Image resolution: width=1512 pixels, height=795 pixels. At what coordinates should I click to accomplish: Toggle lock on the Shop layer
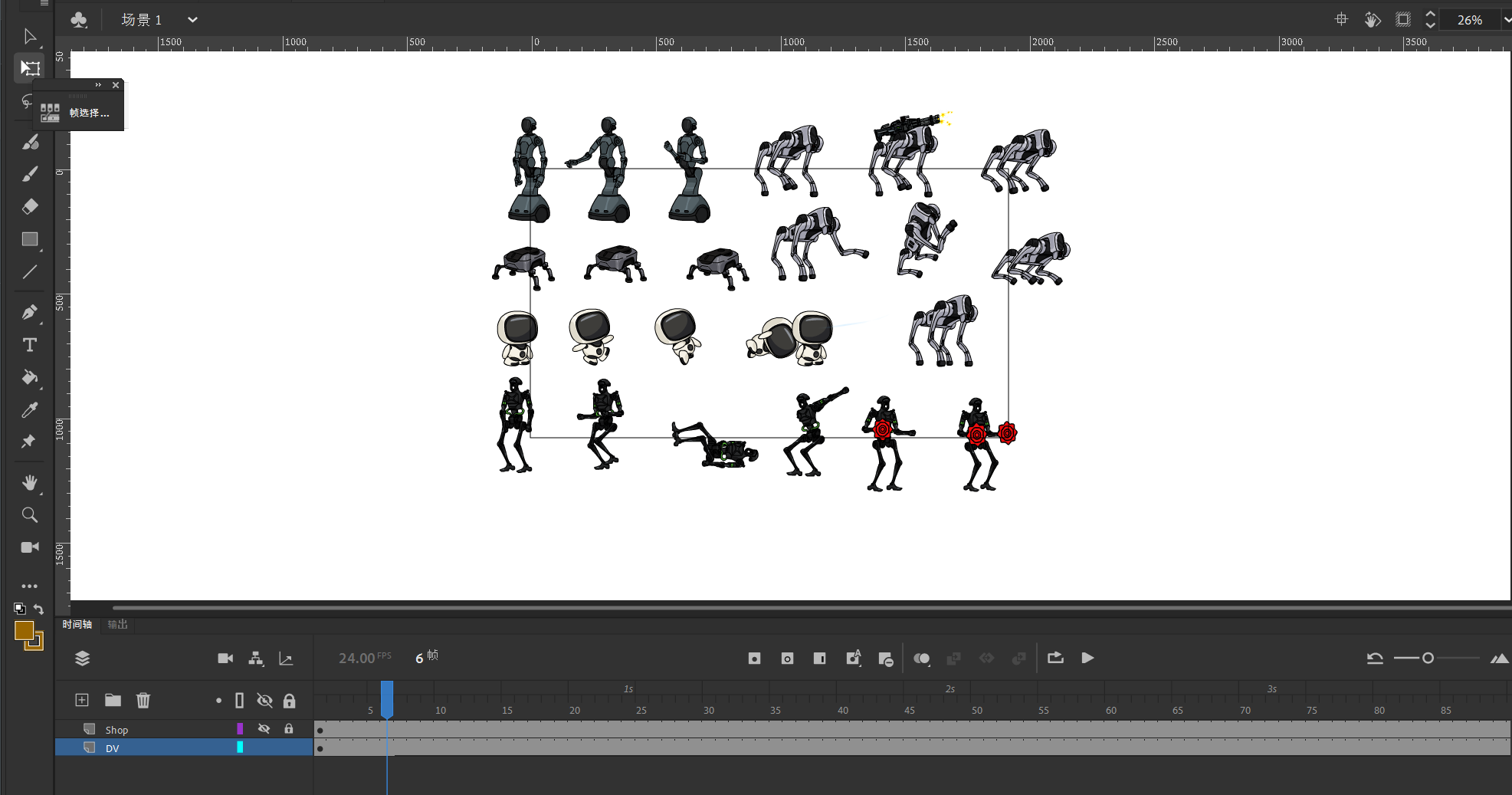pos(289,729)
